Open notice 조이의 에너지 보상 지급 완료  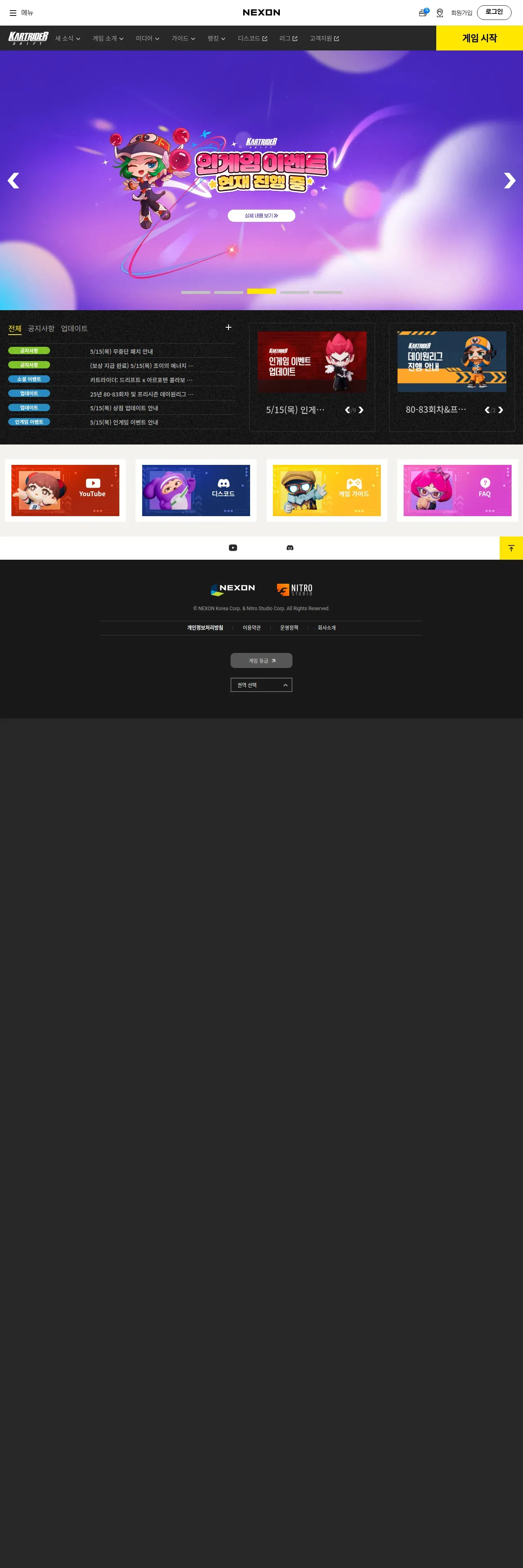click(x=142, y=366)
